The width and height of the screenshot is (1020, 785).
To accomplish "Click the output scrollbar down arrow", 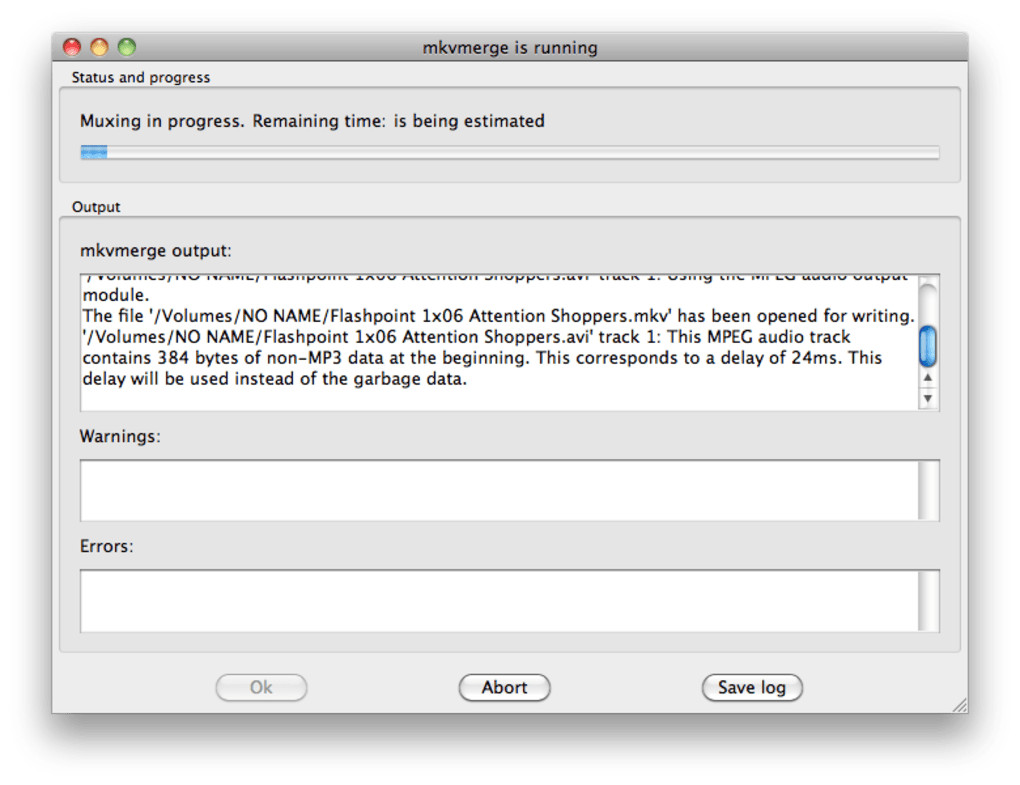I will 928,398.
